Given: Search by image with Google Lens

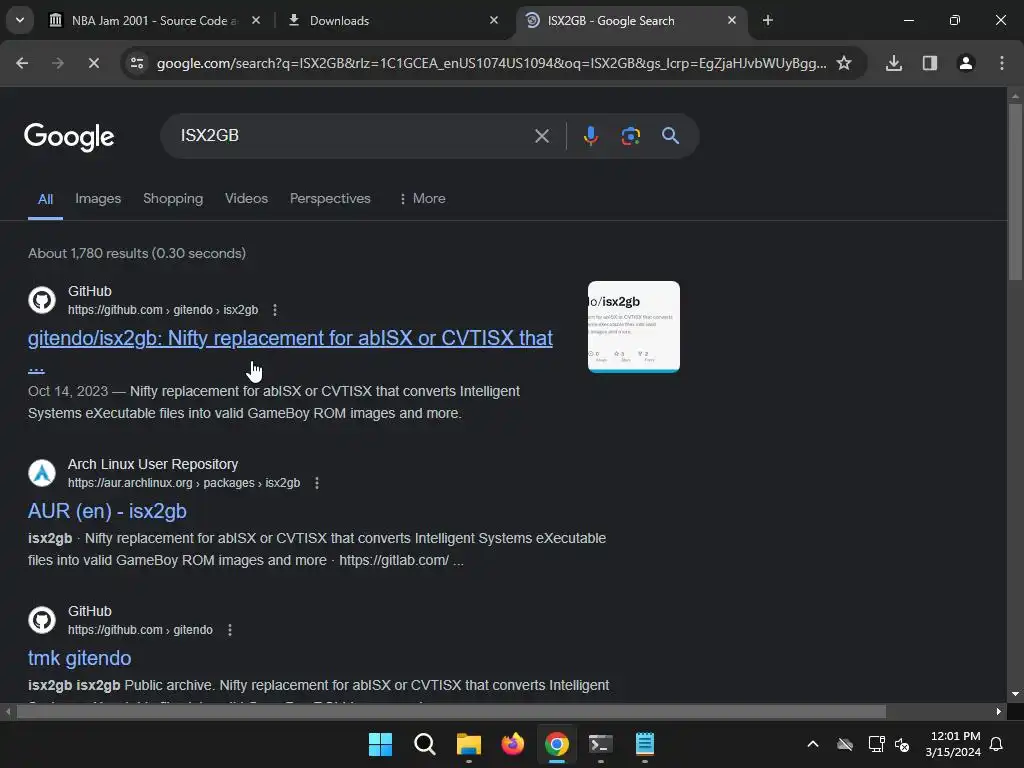Looking at the screenshot, I should pos(630,136).
